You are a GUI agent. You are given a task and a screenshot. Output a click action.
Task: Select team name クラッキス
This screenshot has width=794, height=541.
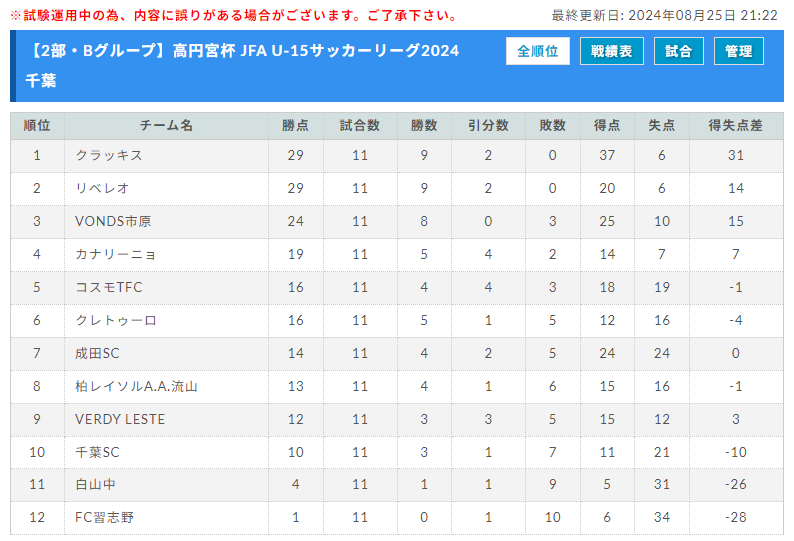(x=109, y=155)
